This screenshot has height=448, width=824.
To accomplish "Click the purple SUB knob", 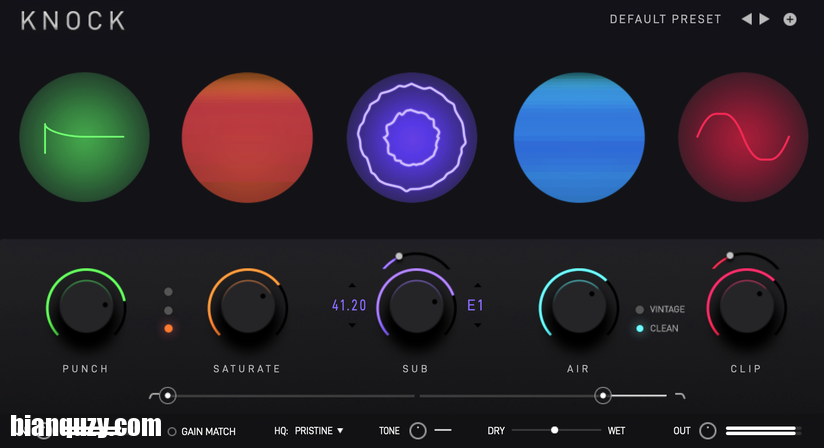I will click(x=416, y=306).
